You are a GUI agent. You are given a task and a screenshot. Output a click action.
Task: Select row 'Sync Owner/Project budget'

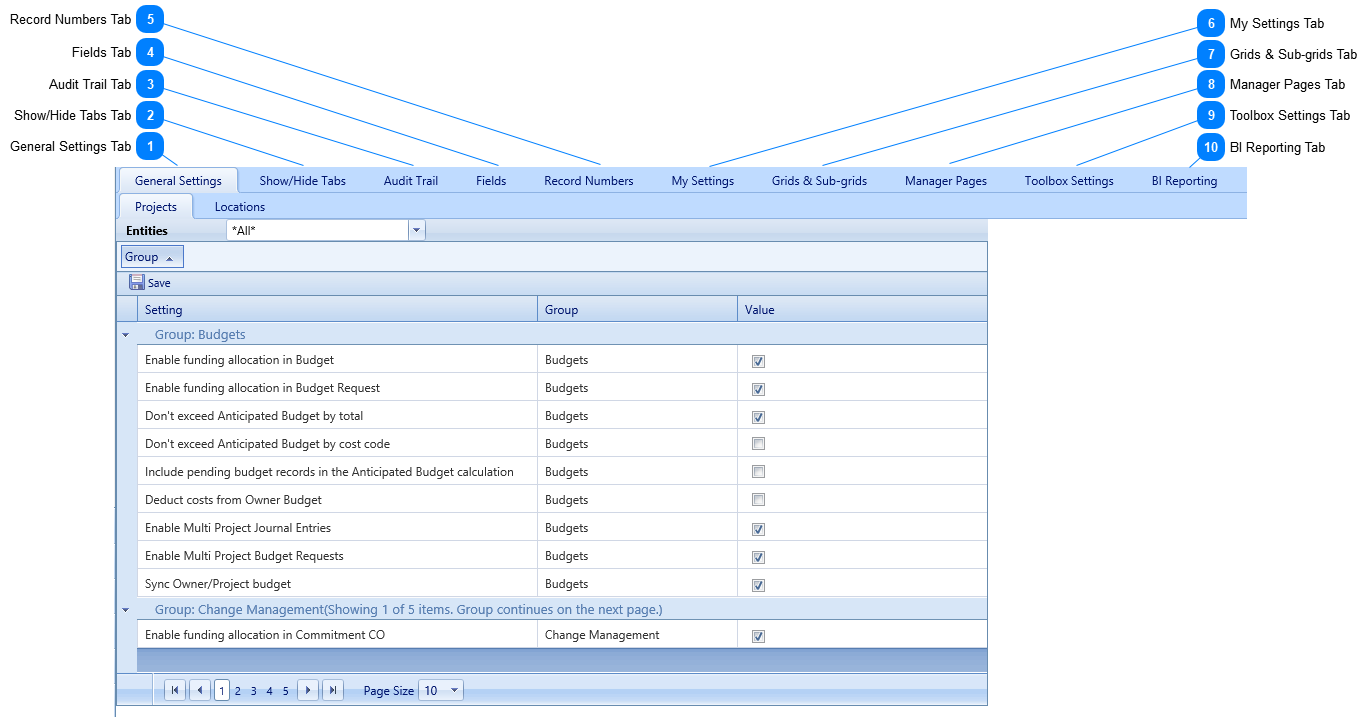(x=562, y=583)
